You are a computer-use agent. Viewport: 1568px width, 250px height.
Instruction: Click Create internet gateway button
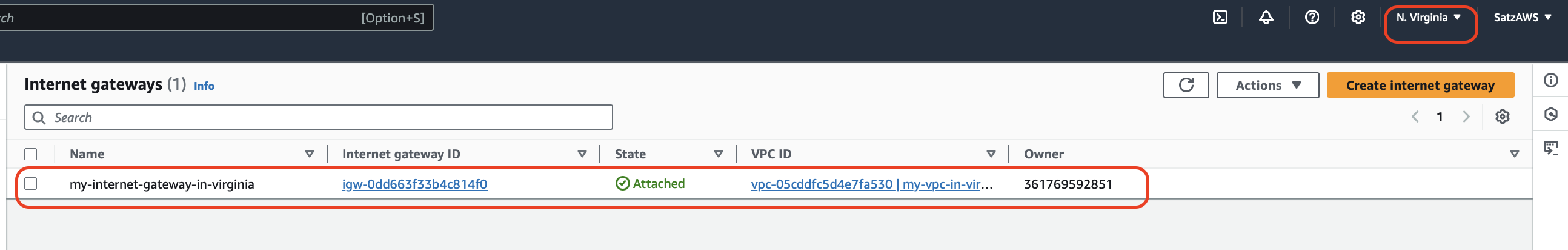(1420, 86)
